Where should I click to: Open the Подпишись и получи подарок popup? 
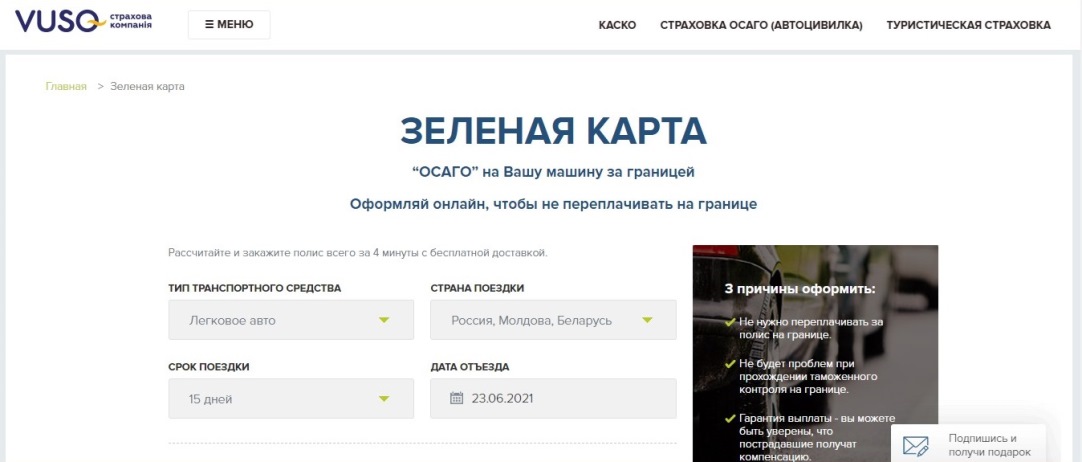pos(968,445)
